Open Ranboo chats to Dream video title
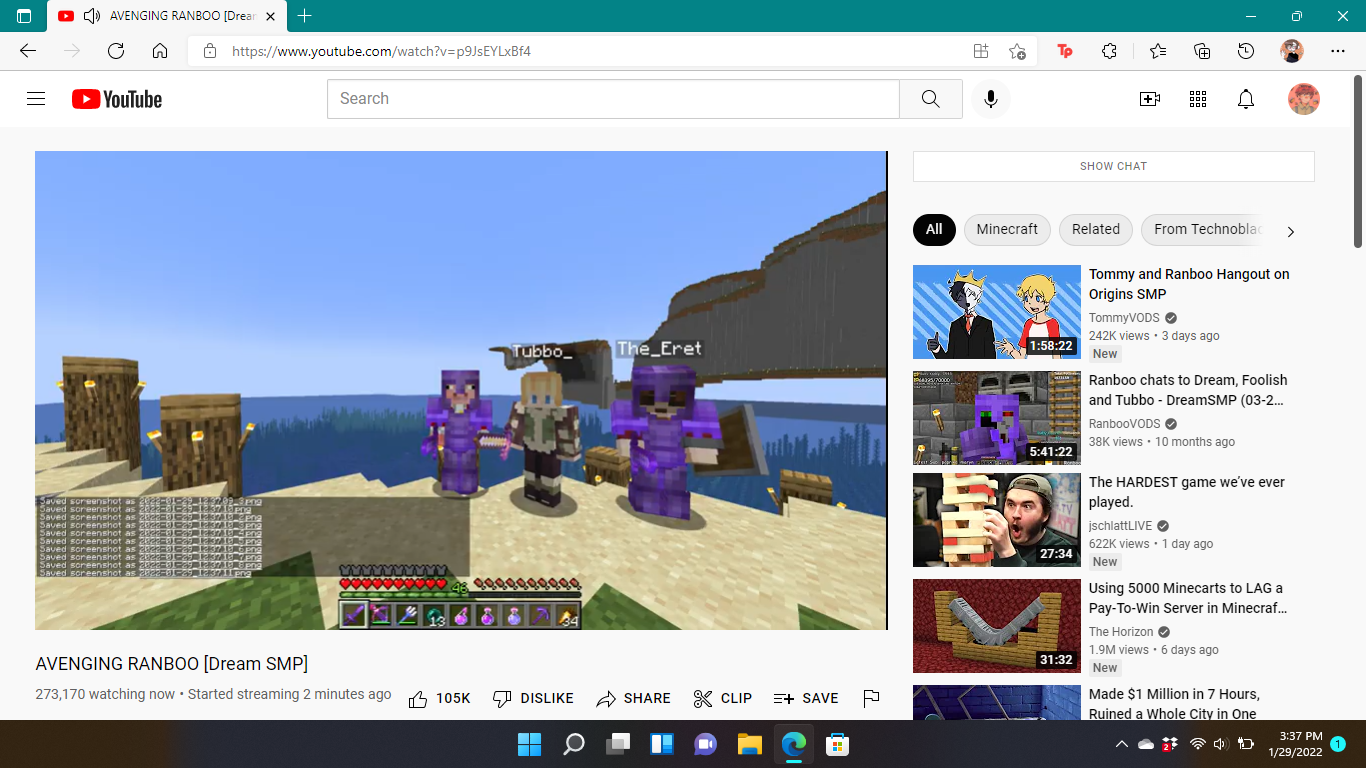 point(1188,390)
